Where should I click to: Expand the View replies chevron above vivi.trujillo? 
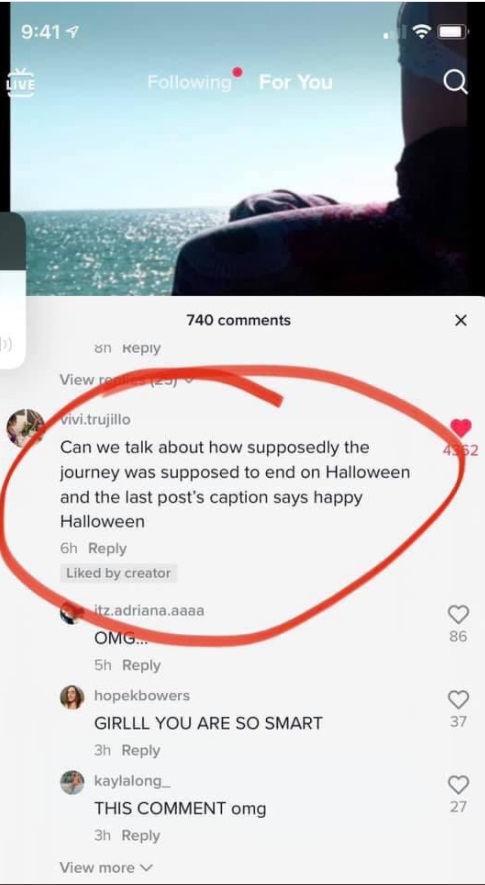125,380
